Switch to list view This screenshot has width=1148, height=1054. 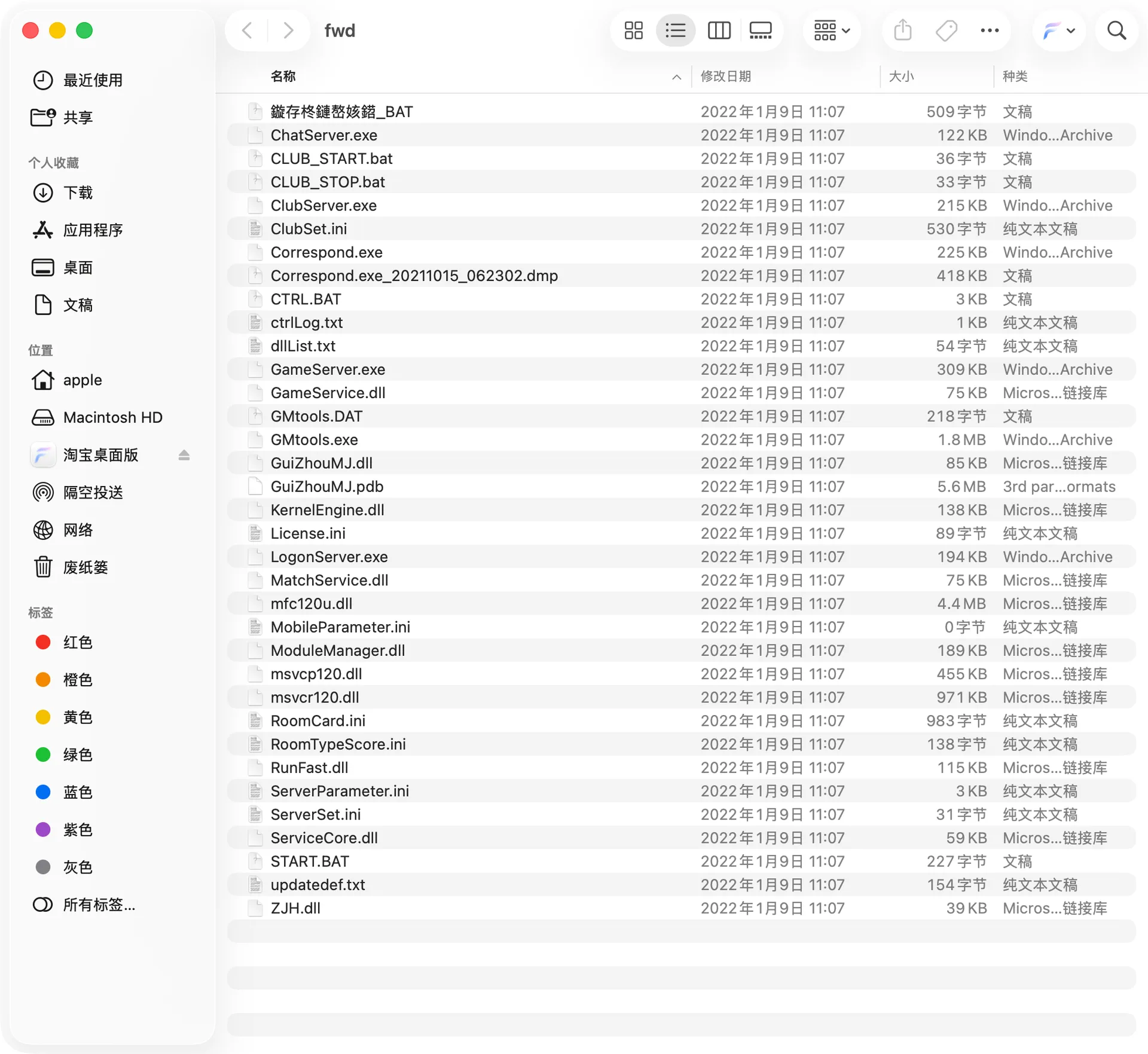676,30
